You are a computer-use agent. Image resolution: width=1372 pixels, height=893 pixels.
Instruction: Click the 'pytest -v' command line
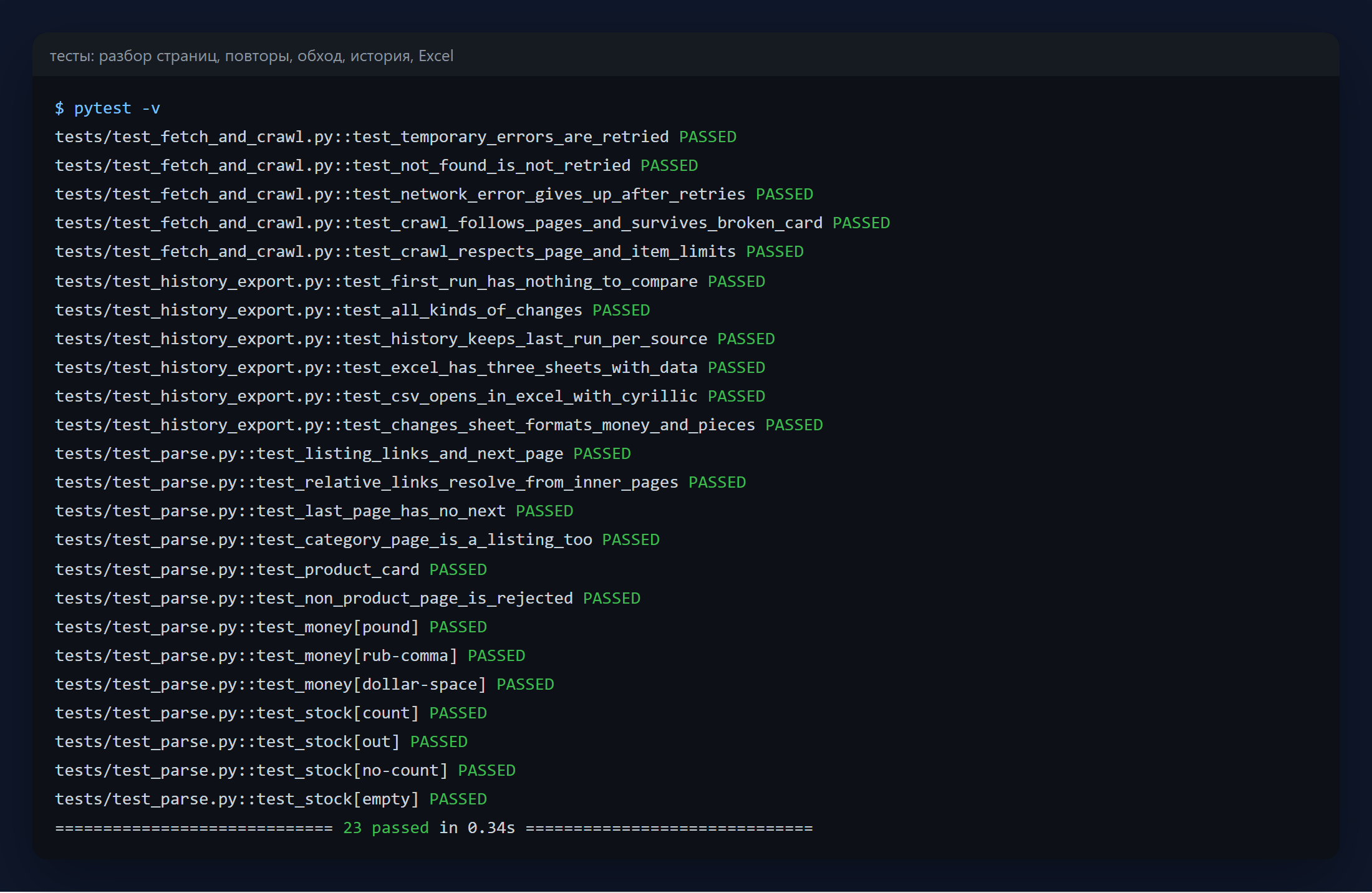pos(107,109)
